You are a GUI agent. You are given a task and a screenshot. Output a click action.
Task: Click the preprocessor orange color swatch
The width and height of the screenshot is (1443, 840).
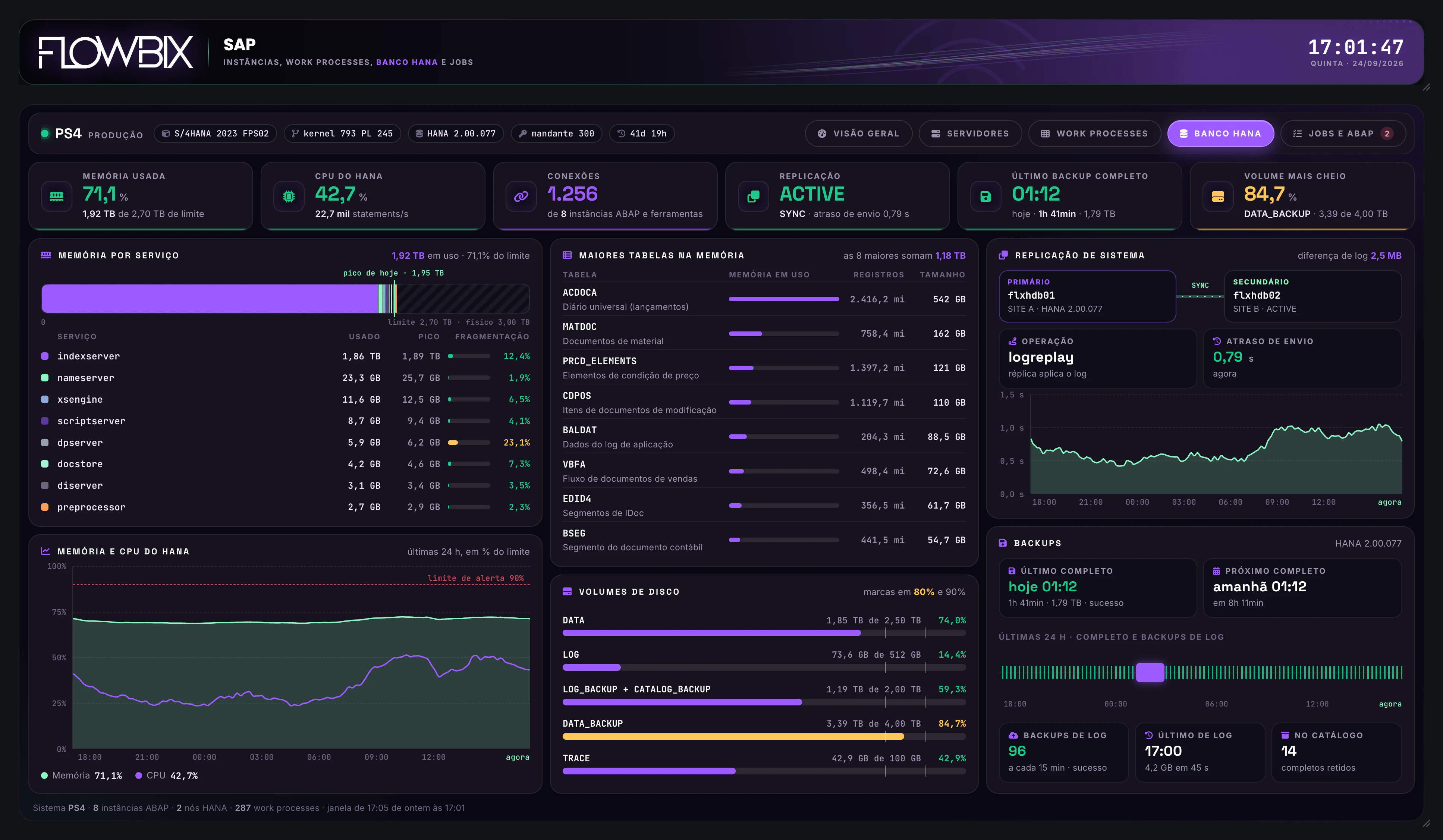(x=45, y=507)
